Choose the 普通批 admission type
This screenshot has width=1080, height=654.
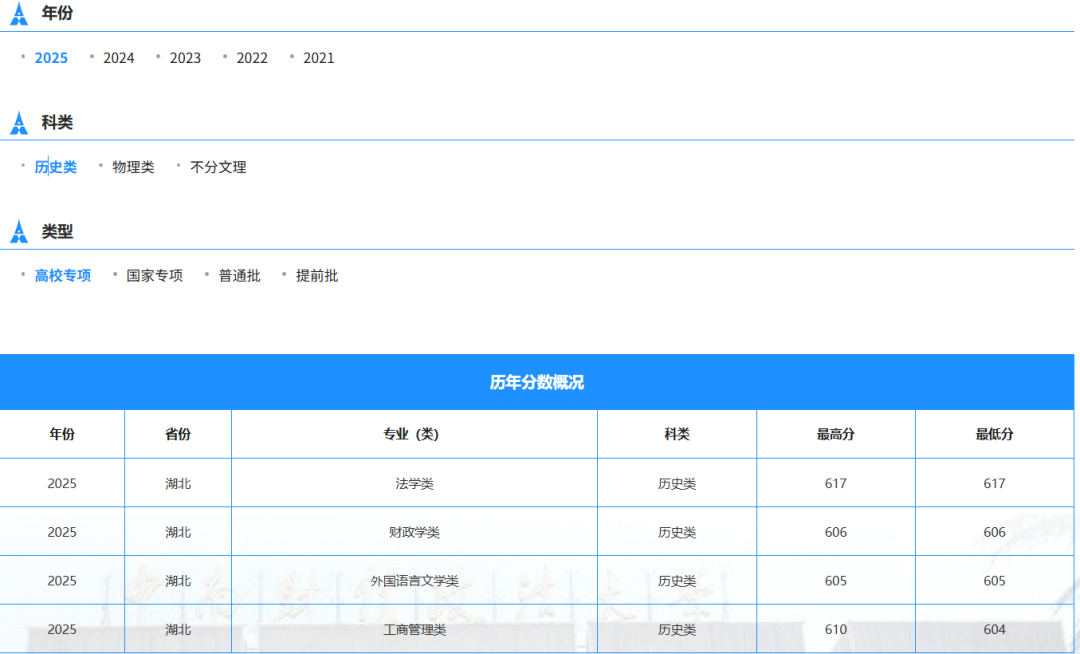coord(240,275)
